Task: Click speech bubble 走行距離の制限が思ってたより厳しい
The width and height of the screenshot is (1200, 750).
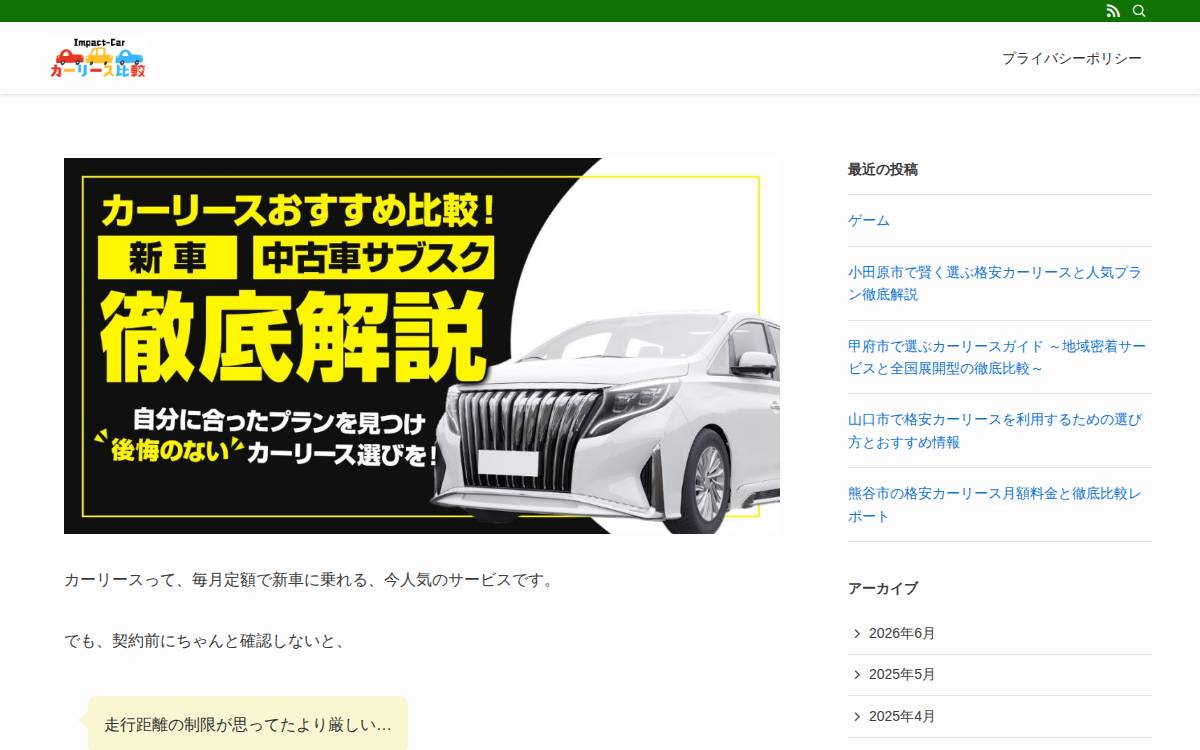Action: click(x=248, y=724)
